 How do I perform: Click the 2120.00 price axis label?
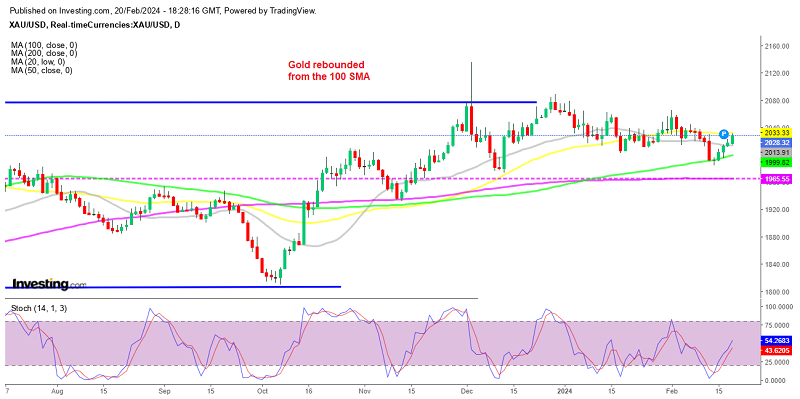(778, 73)
